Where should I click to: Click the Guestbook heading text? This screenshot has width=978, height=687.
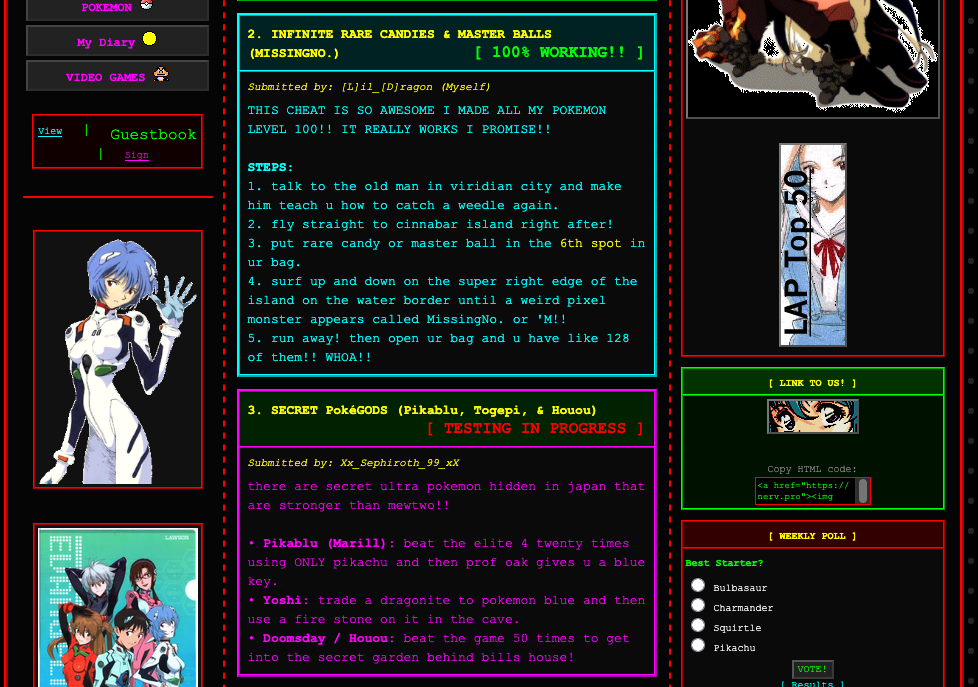pos(153,134)
